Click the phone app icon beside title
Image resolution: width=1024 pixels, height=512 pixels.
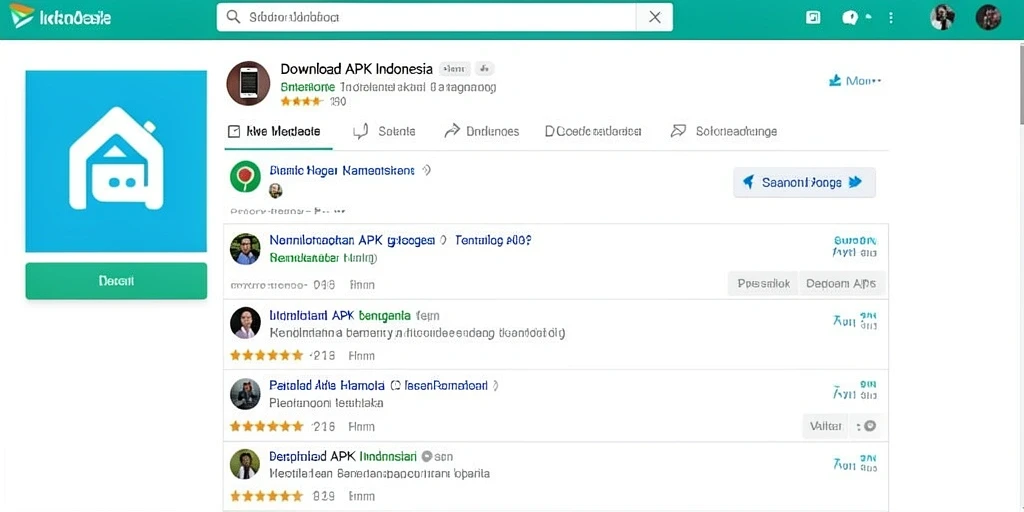click(x=248, y=84)
